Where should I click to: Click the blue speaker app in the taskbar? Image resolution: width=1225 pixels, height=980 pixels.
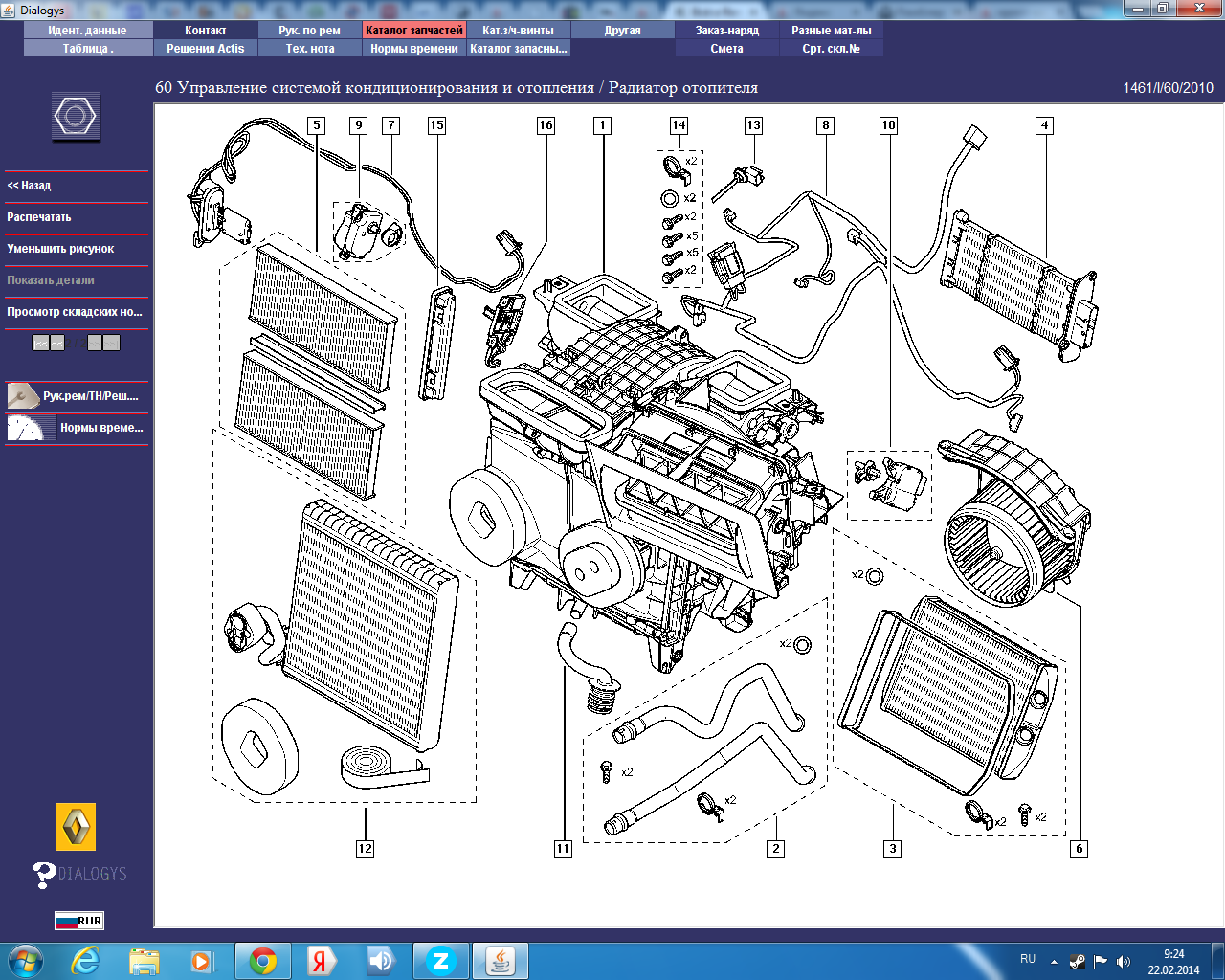tap(380, 961)
